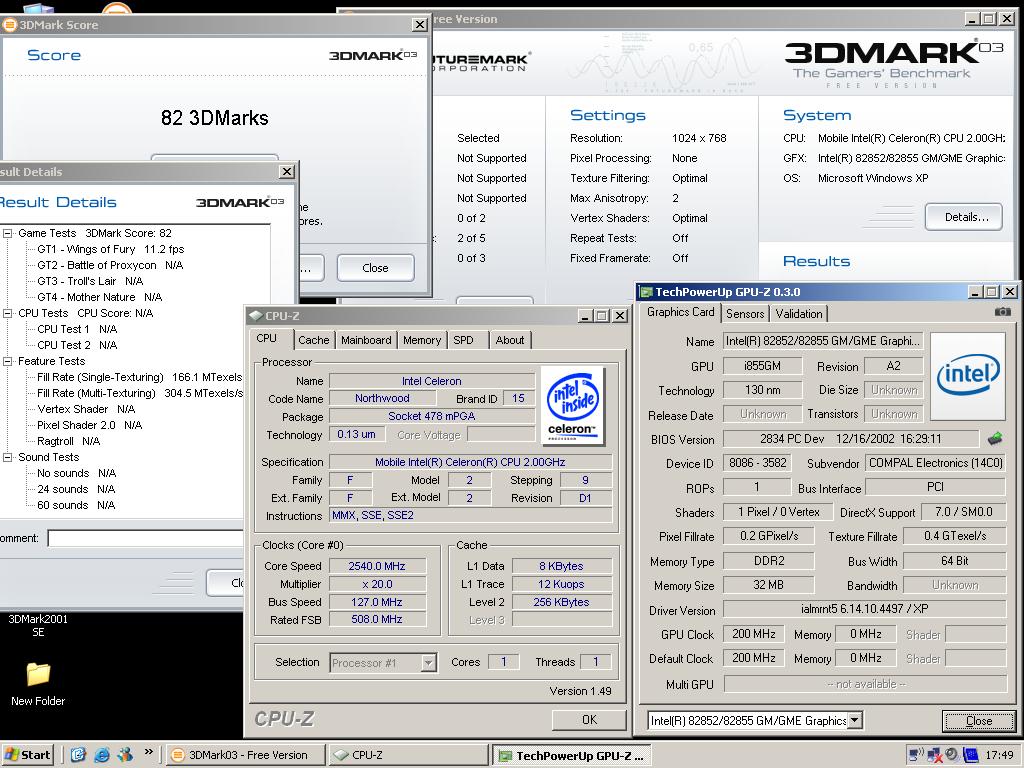Switch to the Sensors tab in GPU-Z
The height and width of the screenshot is (768, 1024).
pos(744,314)
